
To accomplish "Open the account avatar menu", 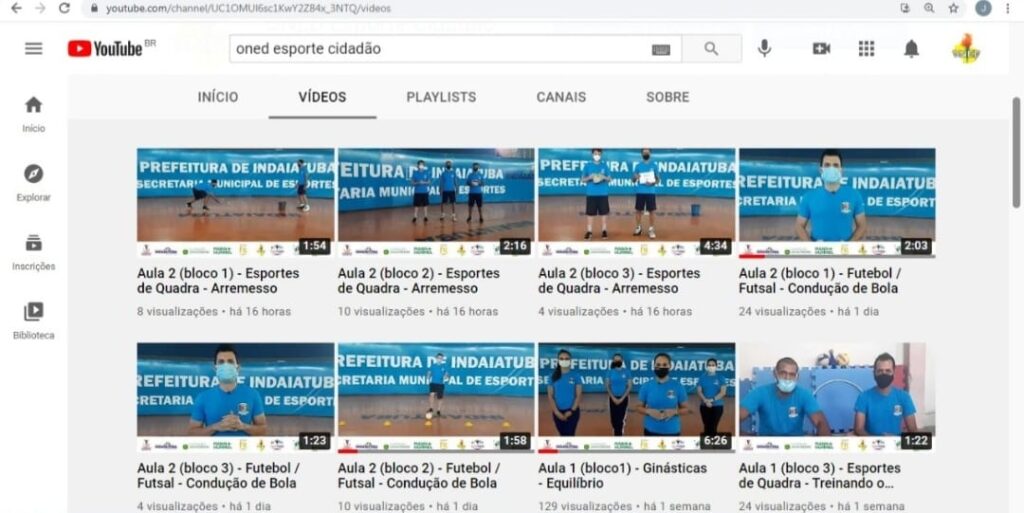I will click(x=965, y=48).
